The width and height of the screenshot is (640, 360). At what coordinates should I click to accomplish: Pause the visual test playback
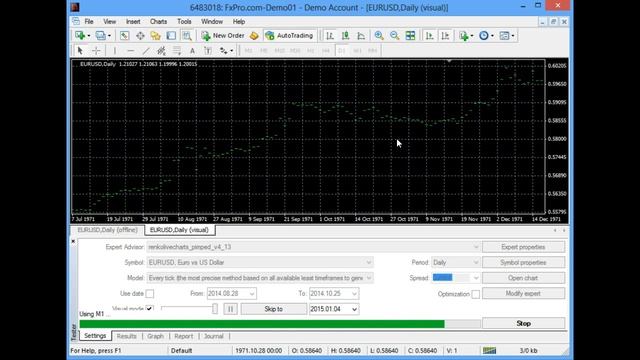230,309
